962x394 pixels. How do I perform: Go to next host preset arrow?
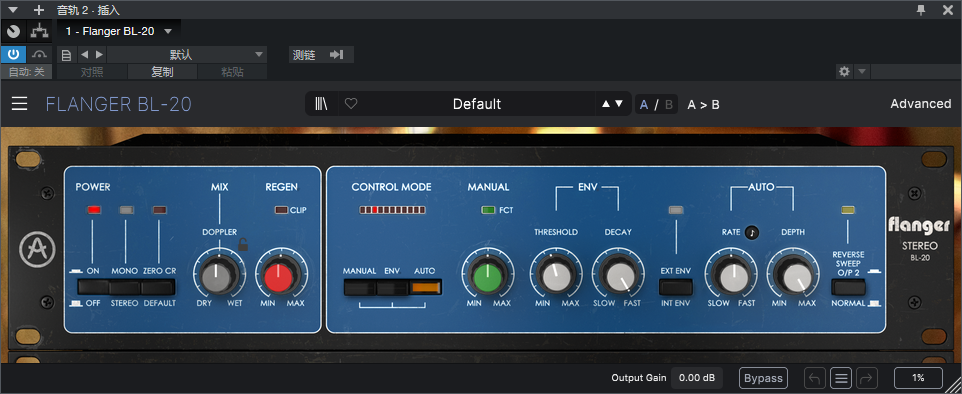pyautogui.click(x=99, y=55)
